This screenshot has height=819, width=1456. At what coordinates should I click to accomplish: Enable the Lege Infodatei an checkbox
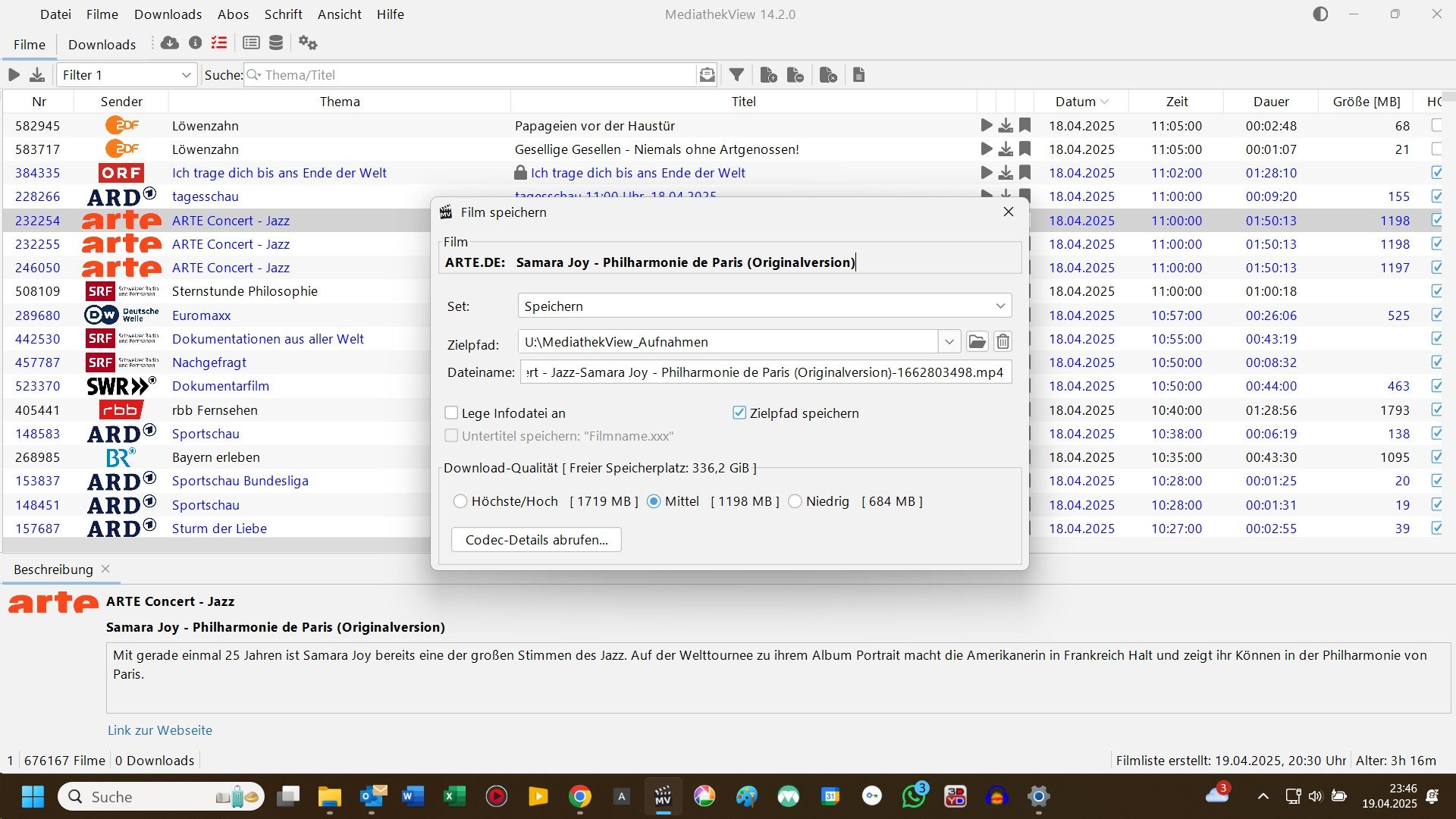pos(452,413)
